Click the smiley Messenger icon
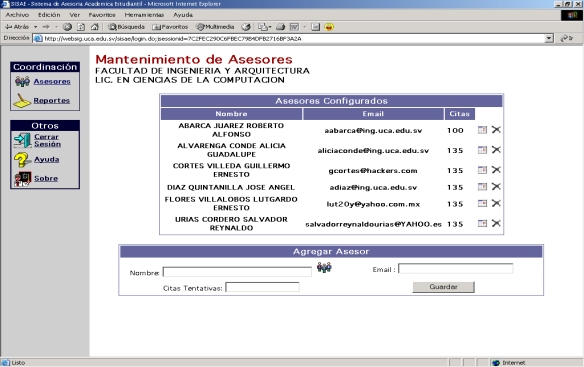Viewport: 584px width, 367px height. click(329, 27)
